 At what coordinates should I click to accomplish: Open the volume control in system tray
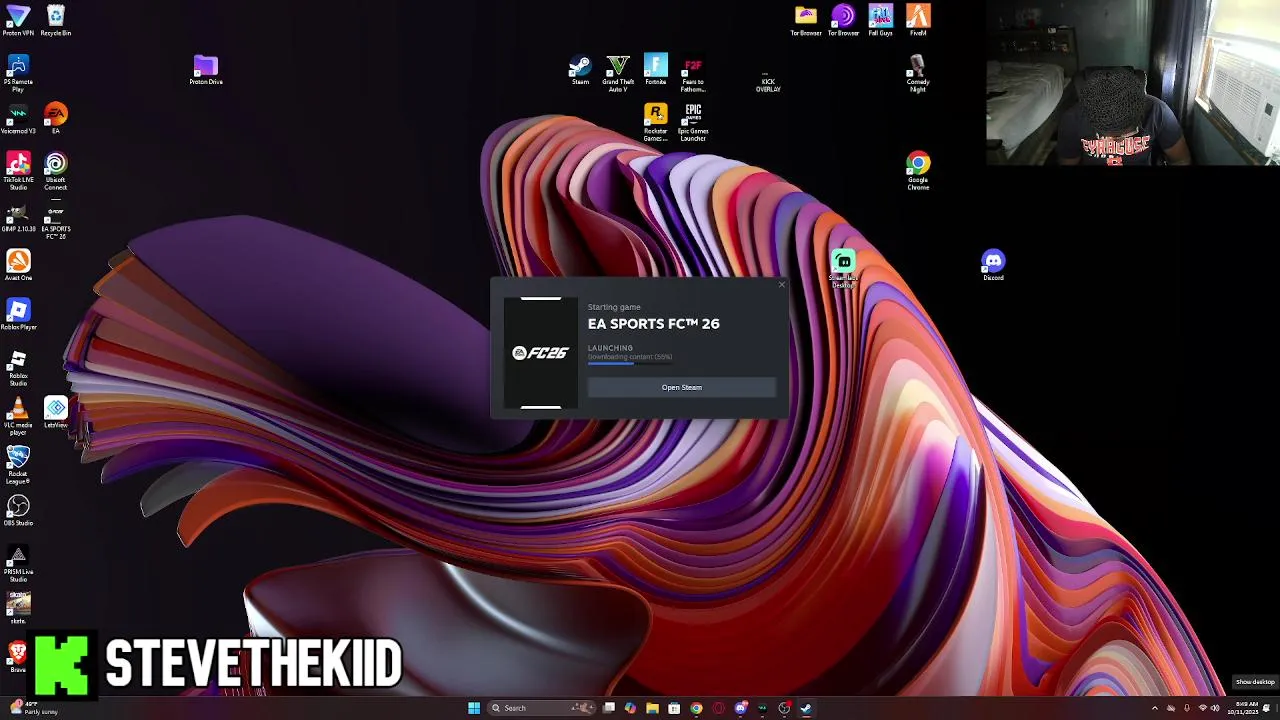click(1215, 708)
